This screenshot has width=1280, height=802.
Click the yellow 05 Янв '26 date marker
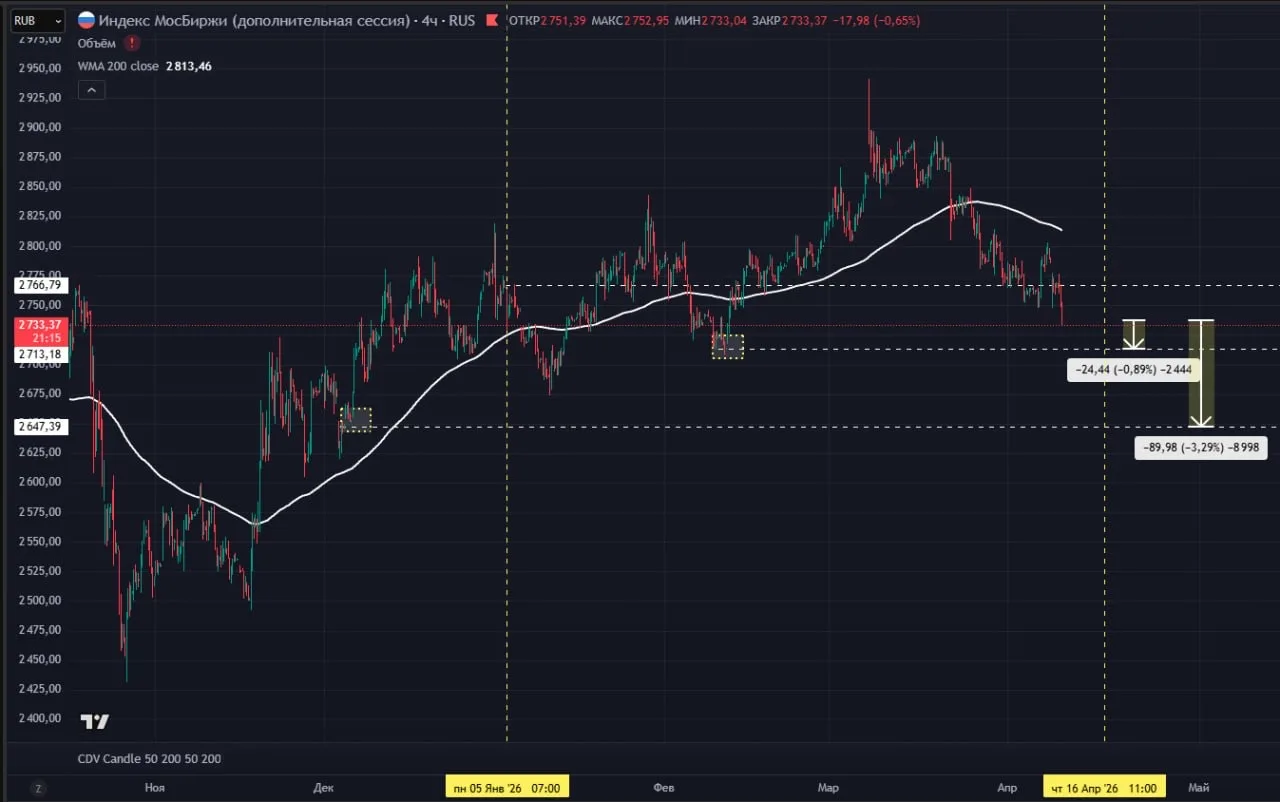point(508,788)
